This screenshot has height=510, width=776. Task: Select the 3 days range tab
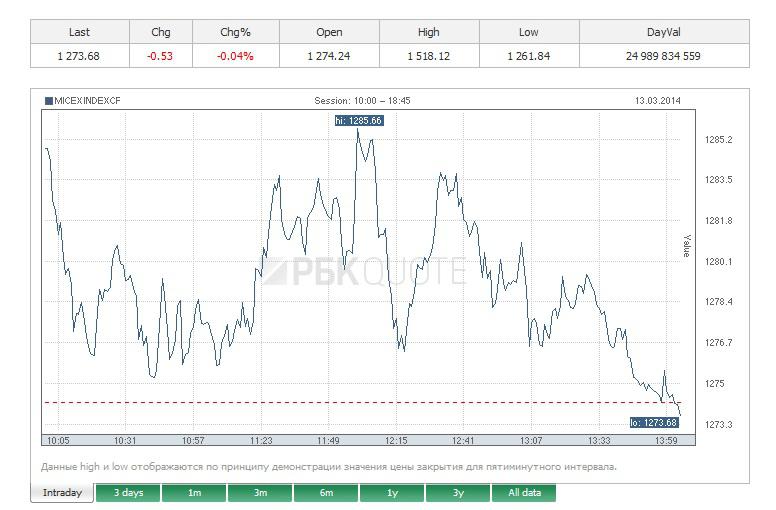coord(128,493)
